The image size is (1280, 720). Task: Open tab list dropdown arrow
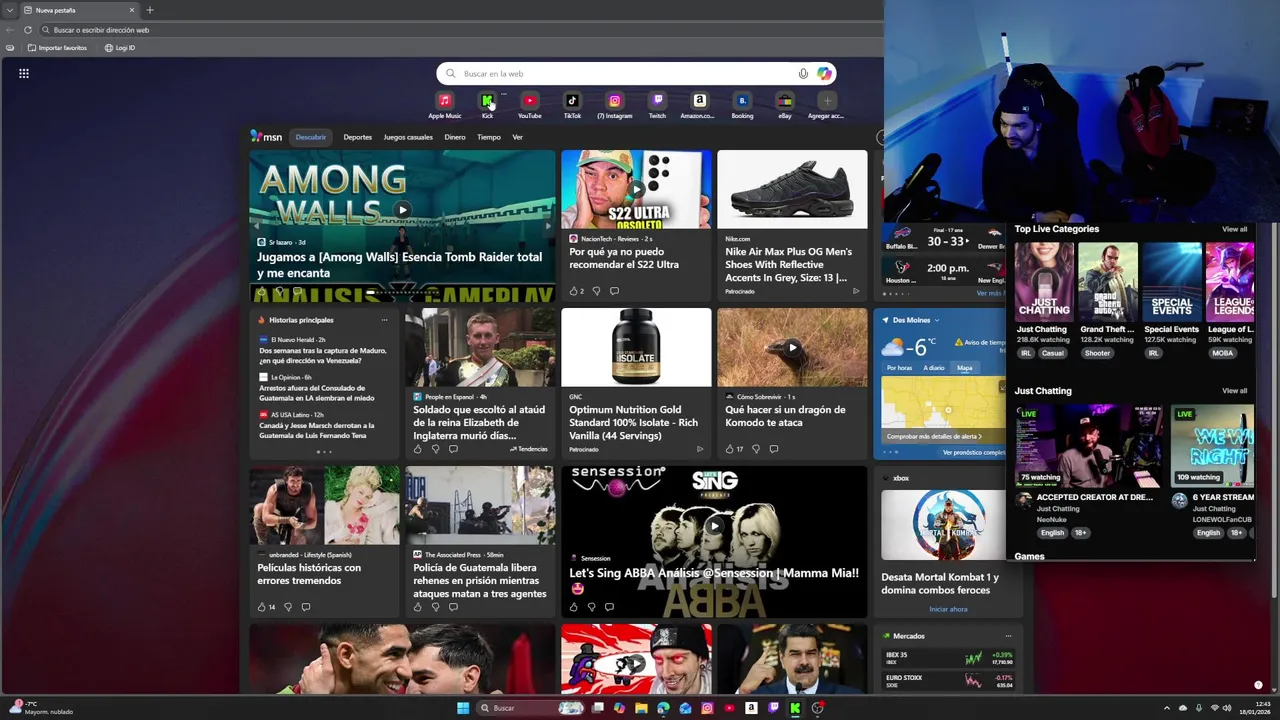[x=10, y=10]
